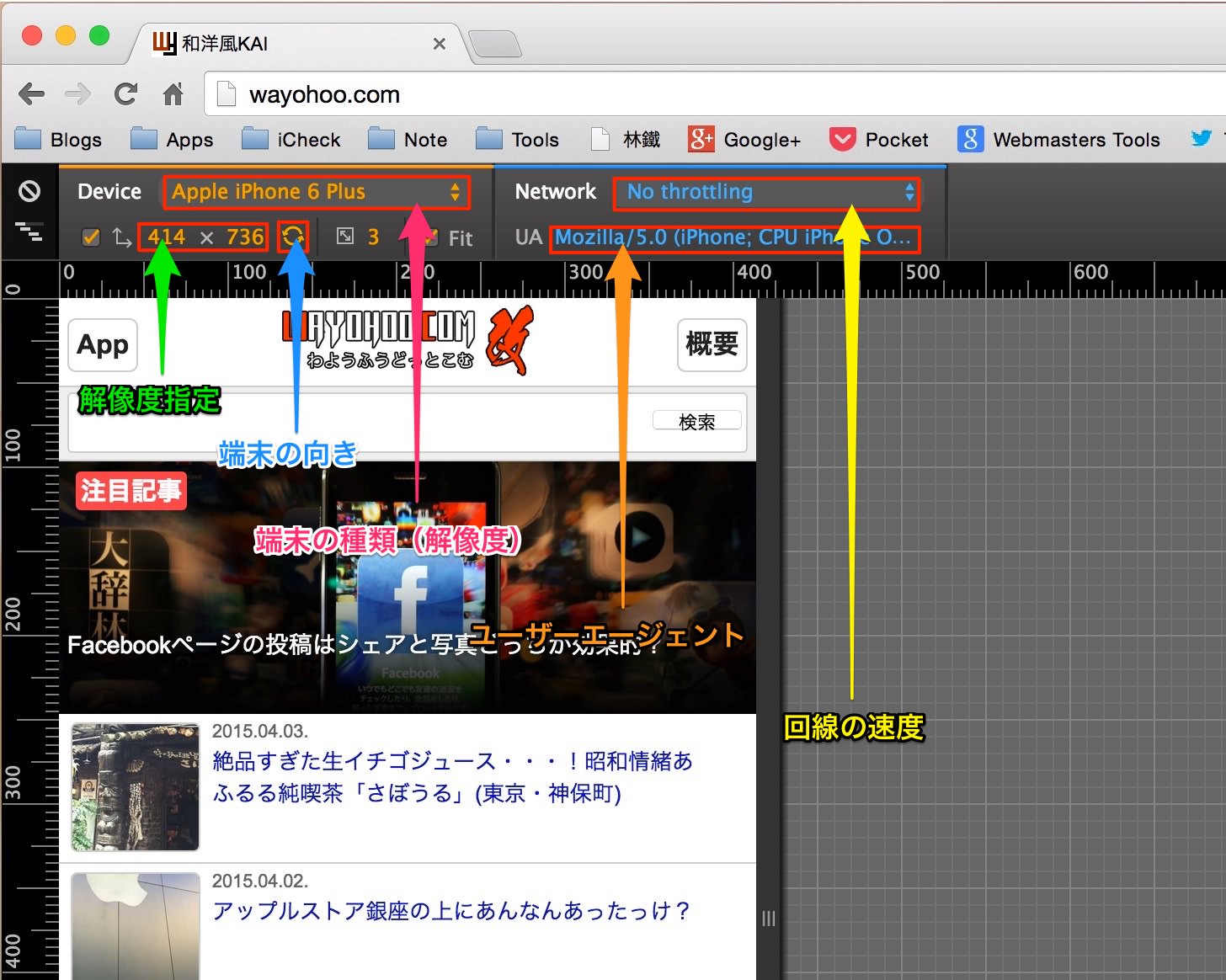Open the Network throttling dropdown
The image size is (1226, 980).
pos(766,192)
